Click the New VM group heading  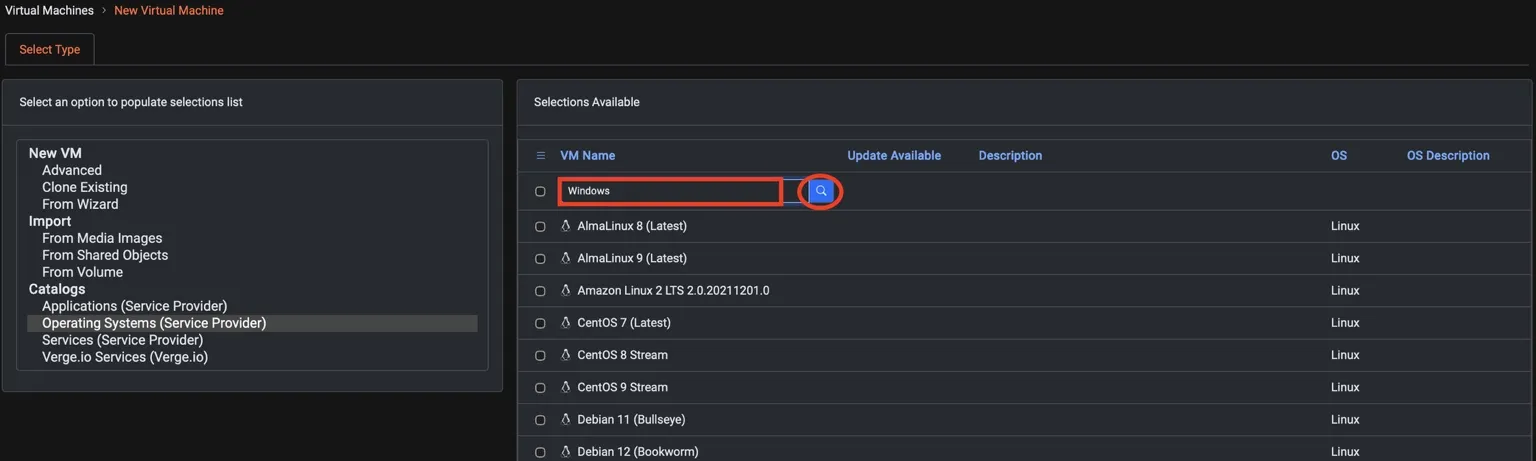point(55,153)
